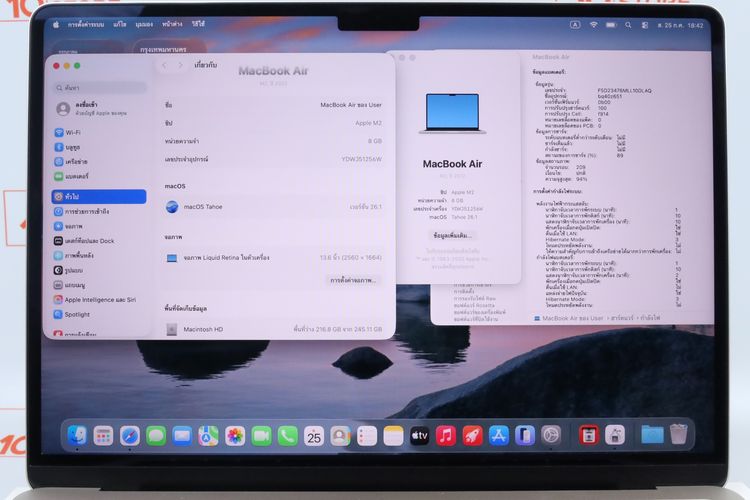Open System Settings gear in Dock

click(x=551, y=436)
